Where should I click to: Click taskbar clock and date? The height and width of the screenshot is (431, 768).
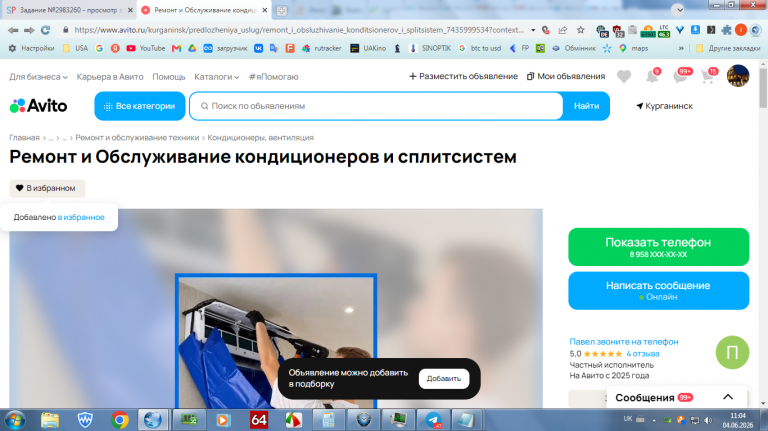(x=738, y=420)
